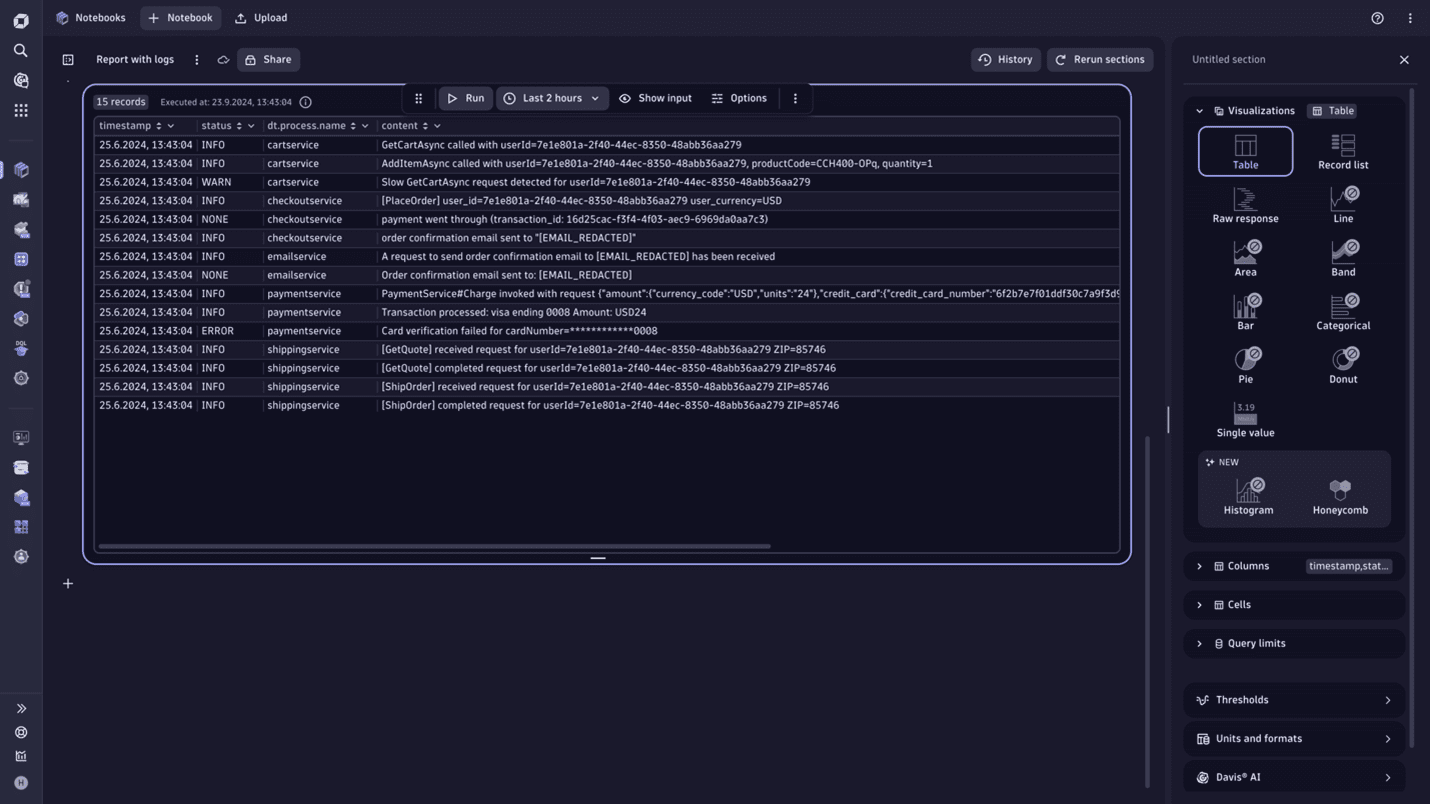Select the Honeycomb visualization
Image resolution: width=1430 pixels, height=804 pixels.
(x=1340, y=497)
